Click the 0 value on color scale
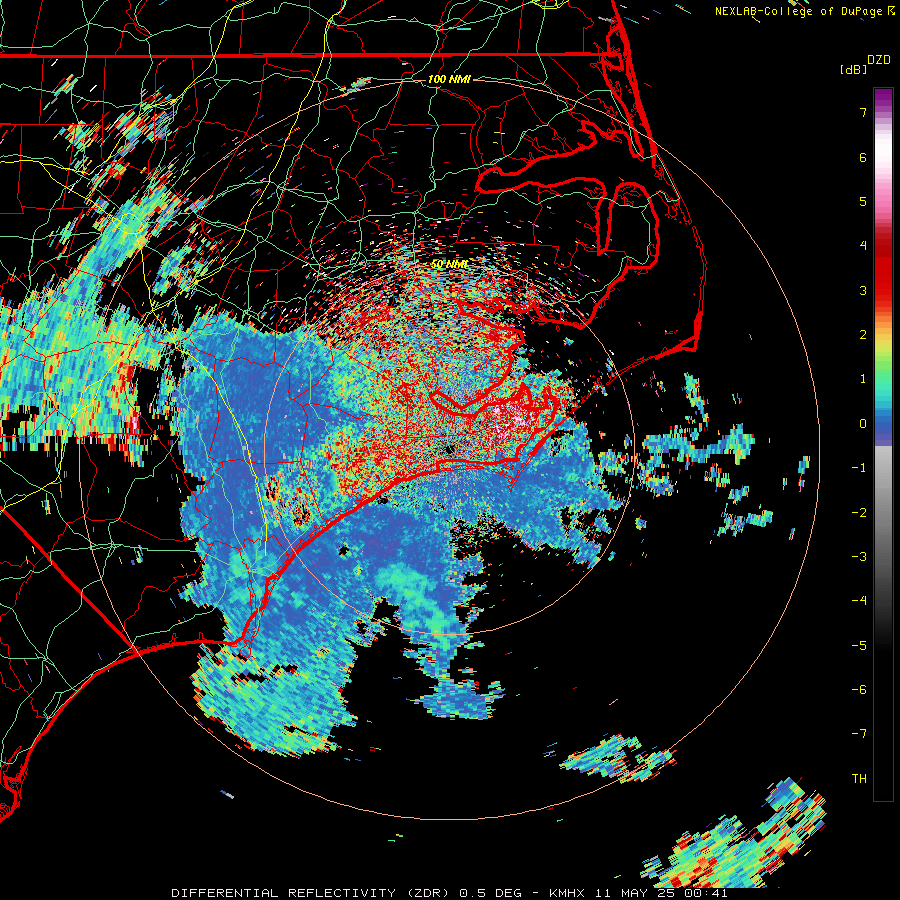Viewport: 900px width, 900px height. 863,424
